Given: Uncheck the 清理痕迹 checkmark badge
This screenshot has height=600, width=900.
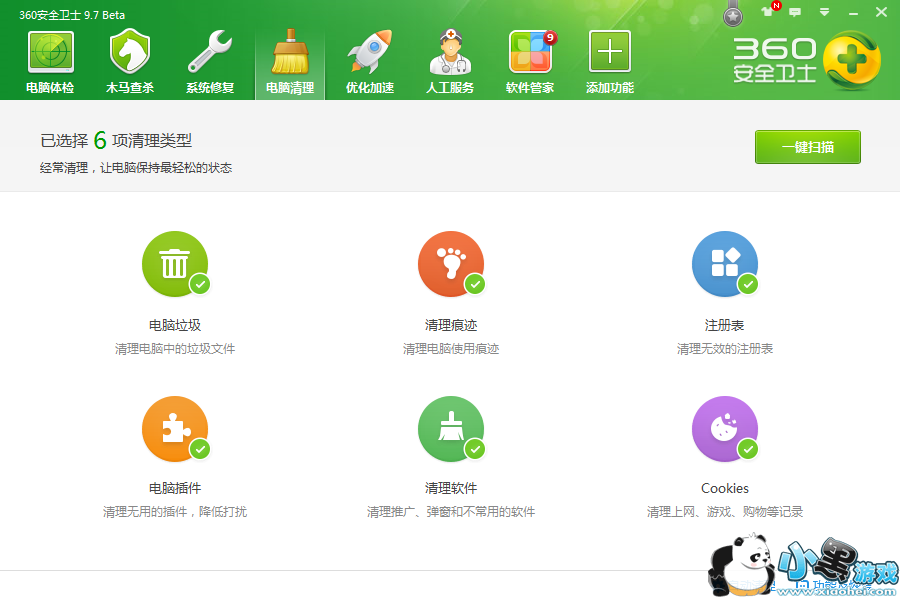Looking at the screenshot, I should click(475, 284).
